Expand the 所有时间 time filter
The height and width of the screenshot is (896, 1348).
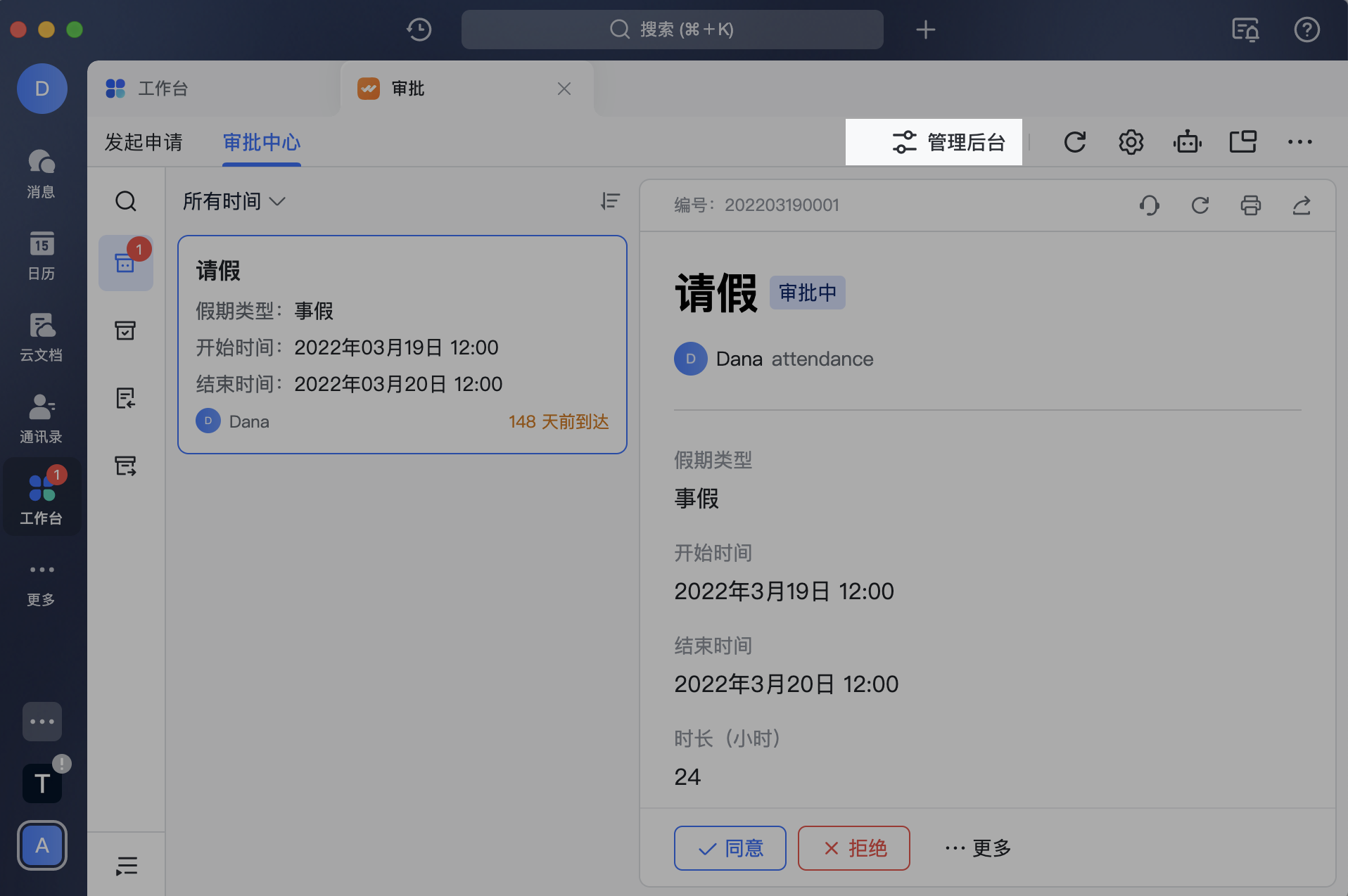234,202
